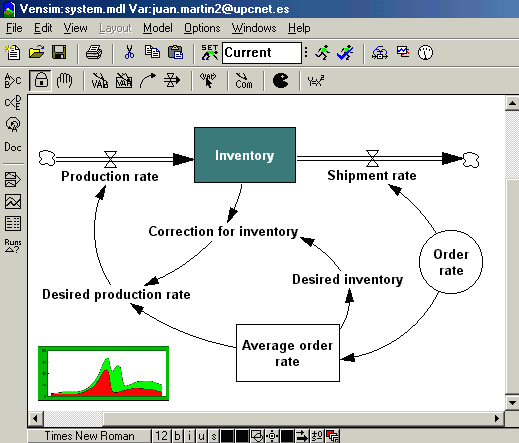Click the horizontal scrollbar right arrow
The width and height of the screenshot is (519, 443).
497,418
